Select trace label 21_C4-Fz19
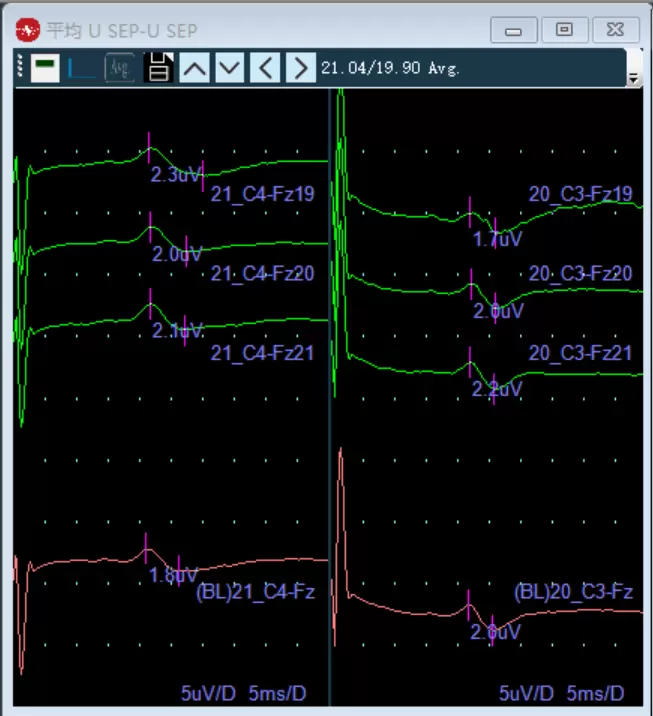The height and width of the screenshot is (716, 653). (x=262, y=195)
